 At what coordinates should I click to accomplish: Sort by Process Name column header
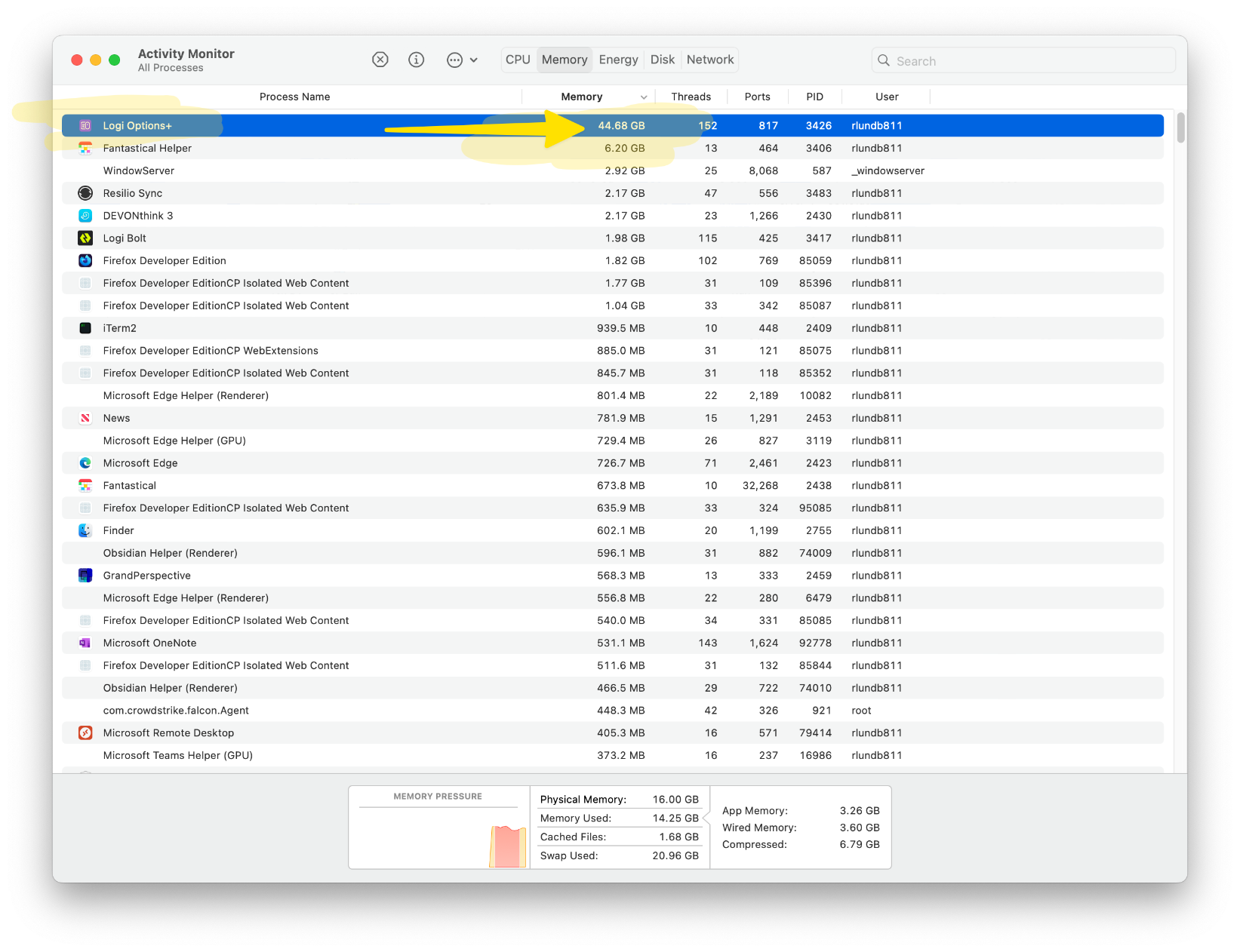click(x=294, y=97)
